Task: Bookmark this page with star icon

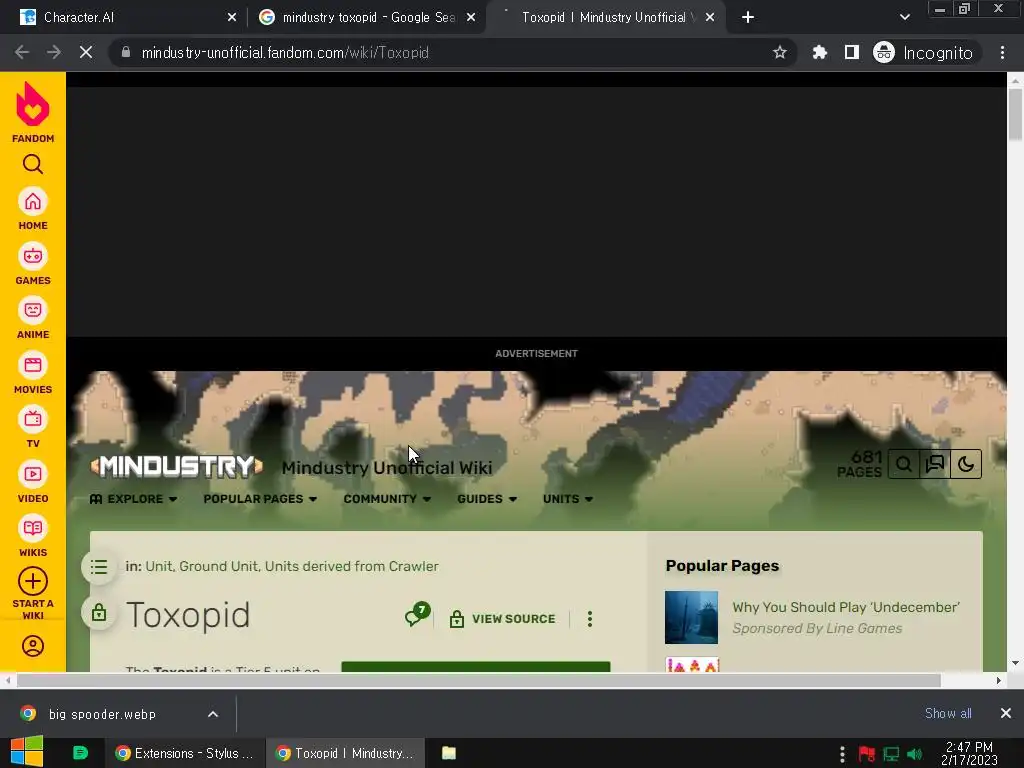Action: click(x=779, y=52)
